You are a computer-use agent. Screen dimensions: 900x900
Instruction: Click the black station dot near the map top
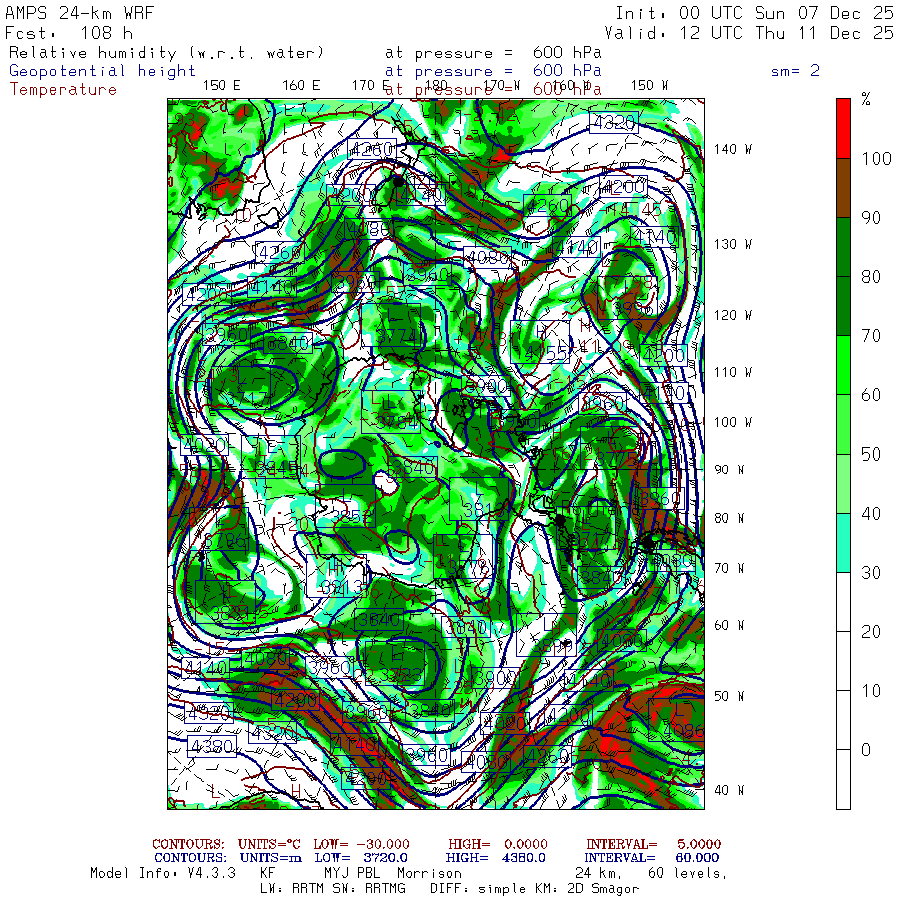(399, 181)
